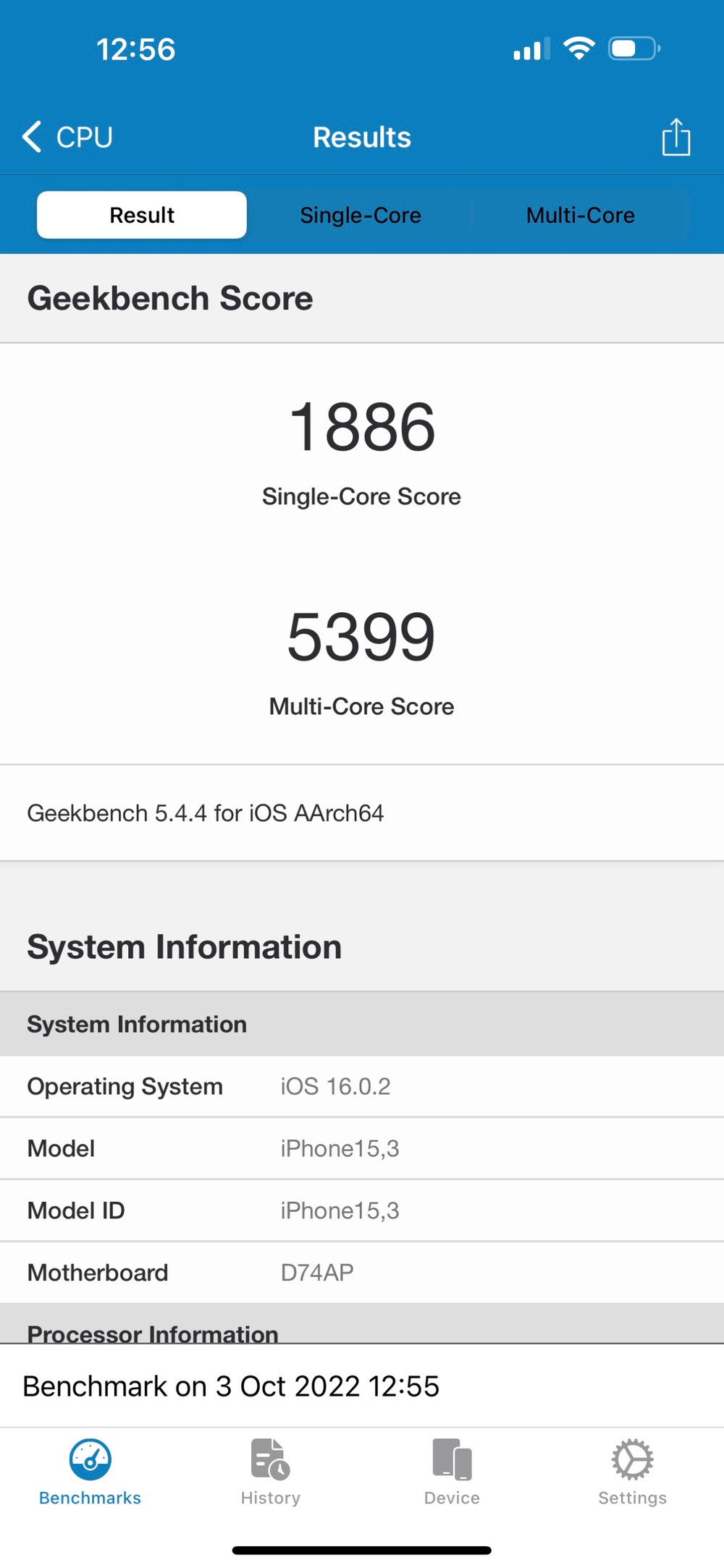Switch to the Single-Core segment
The height and width of the screenshot is (1568, 724).
[361, 215]
